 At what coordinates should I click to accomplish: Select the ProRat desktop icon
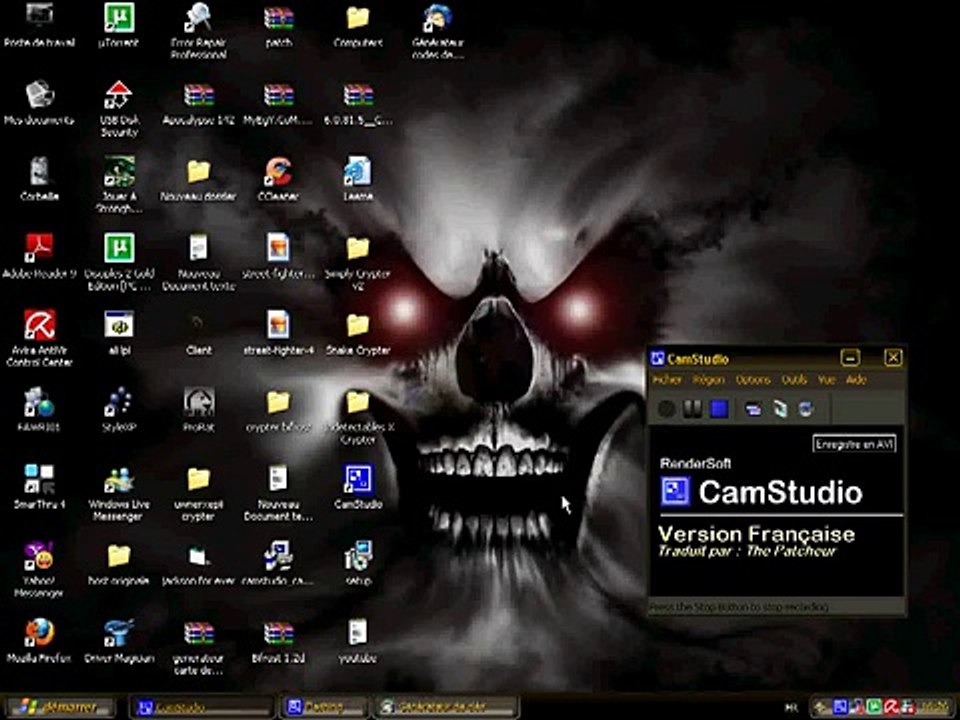click(x=198, y=410)
